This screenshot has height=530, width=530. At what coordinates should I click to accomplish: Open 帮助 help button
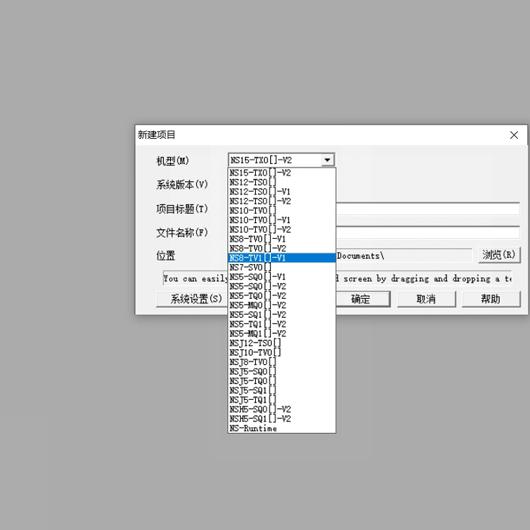click(491, 299)
